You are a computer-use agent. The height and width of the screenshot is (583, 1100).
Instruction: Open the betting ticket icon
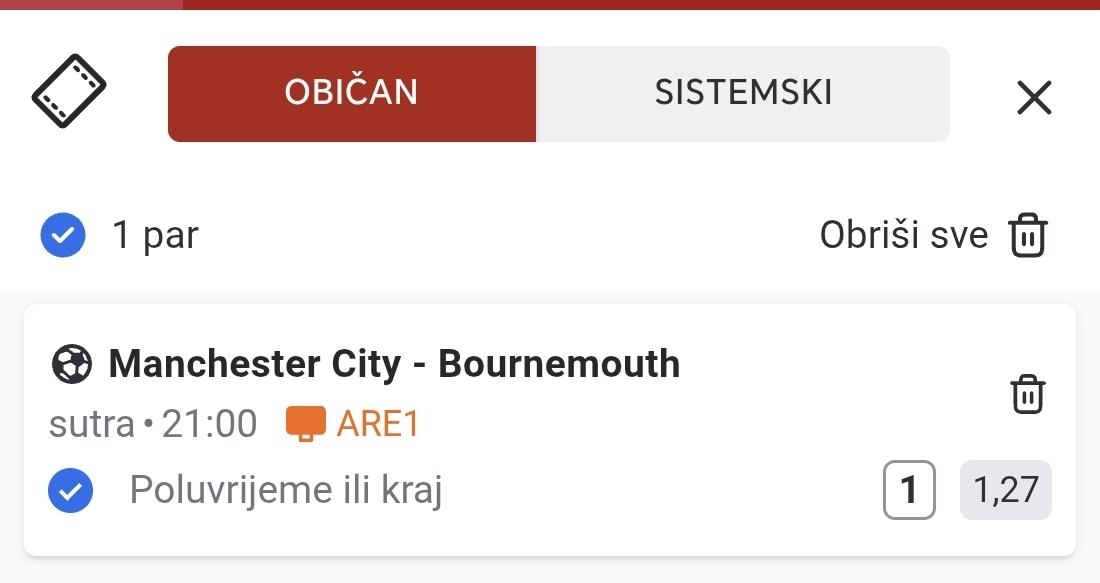pyautogui.click(x=69, y=91)
